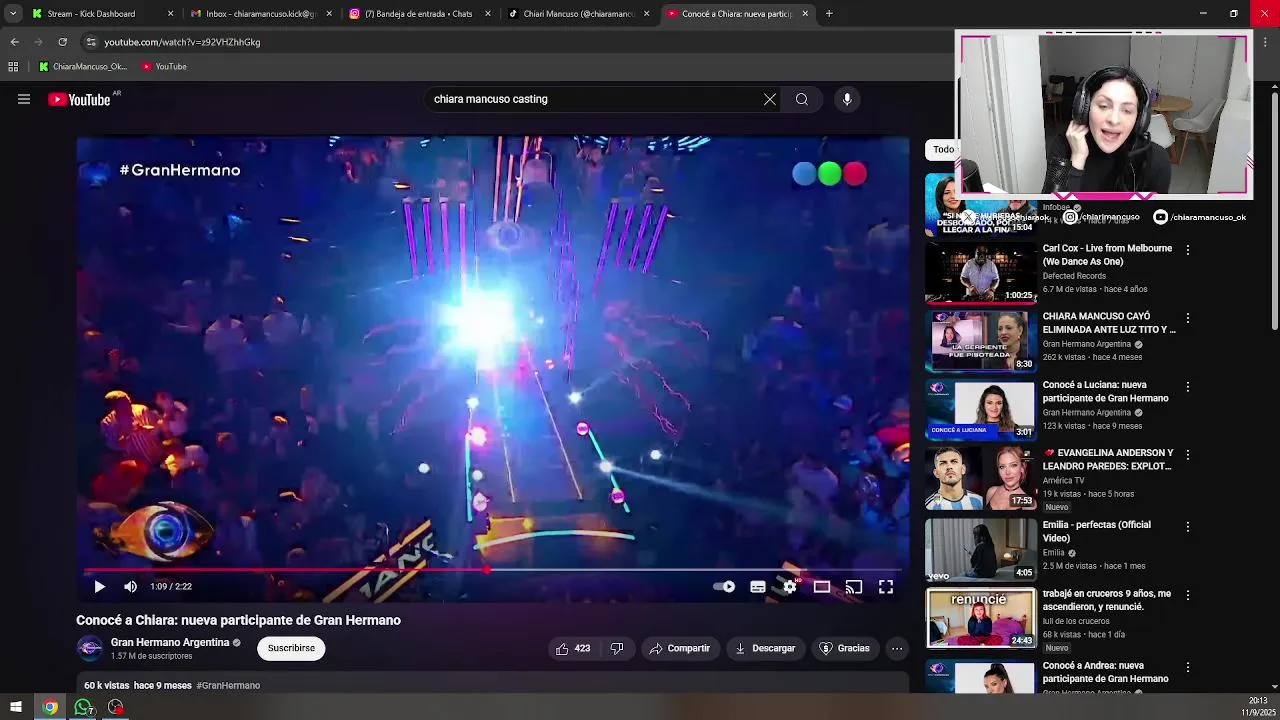Clear the search box text
1280x720 pixels.
770,99
